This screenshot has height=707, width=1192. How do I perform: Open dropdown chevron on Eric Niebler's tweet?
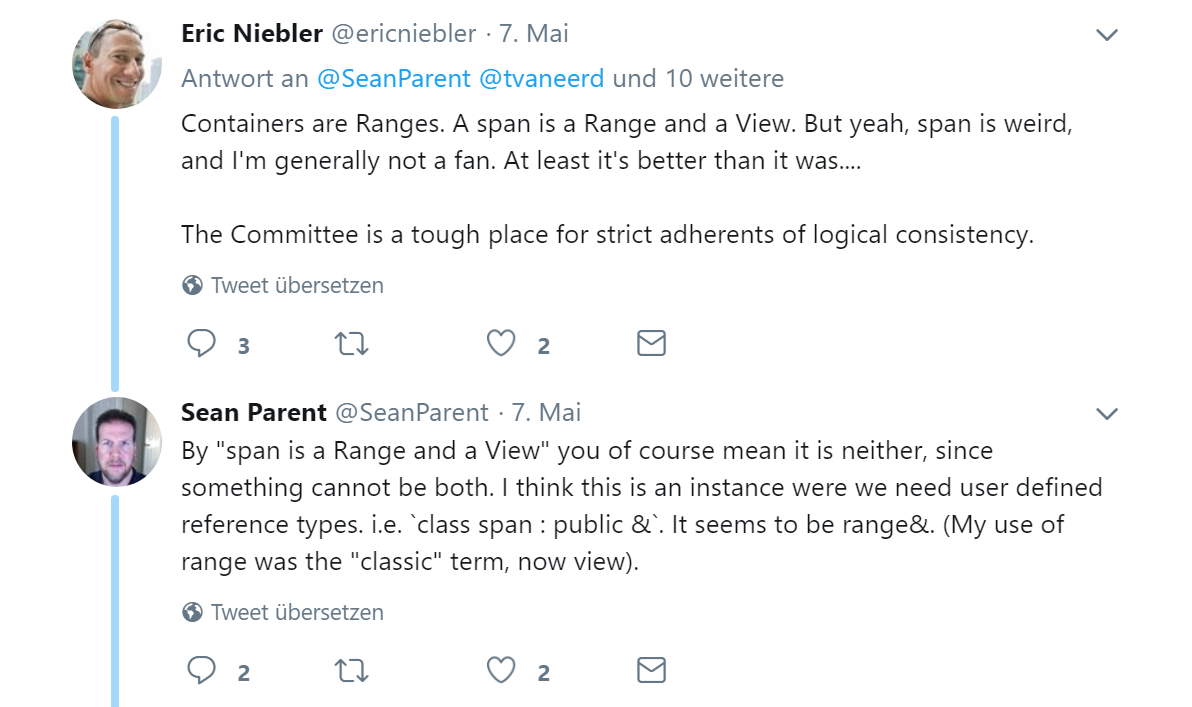pos(1107,35)
